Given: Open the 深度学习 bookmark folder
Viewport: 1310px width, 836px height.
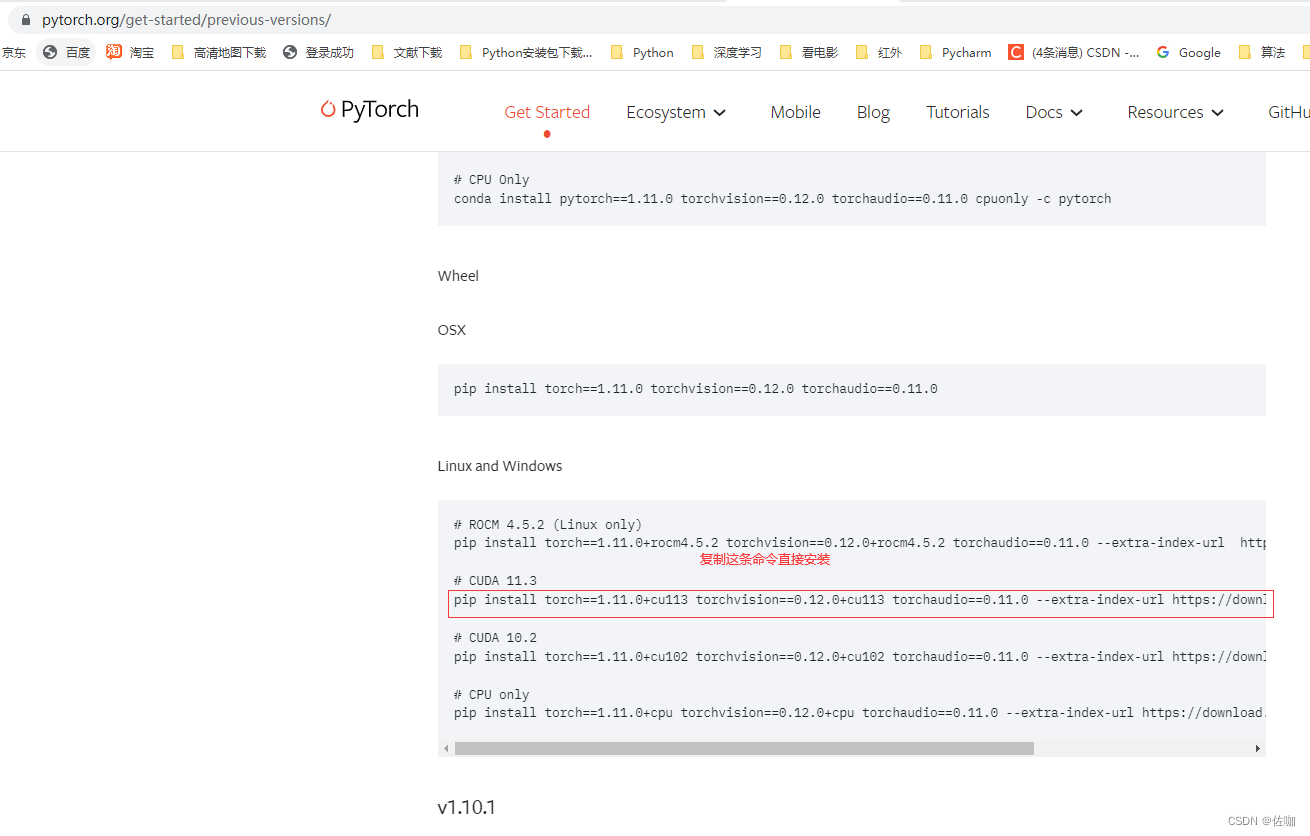Looking at the screenshot, I should [726, 52].
